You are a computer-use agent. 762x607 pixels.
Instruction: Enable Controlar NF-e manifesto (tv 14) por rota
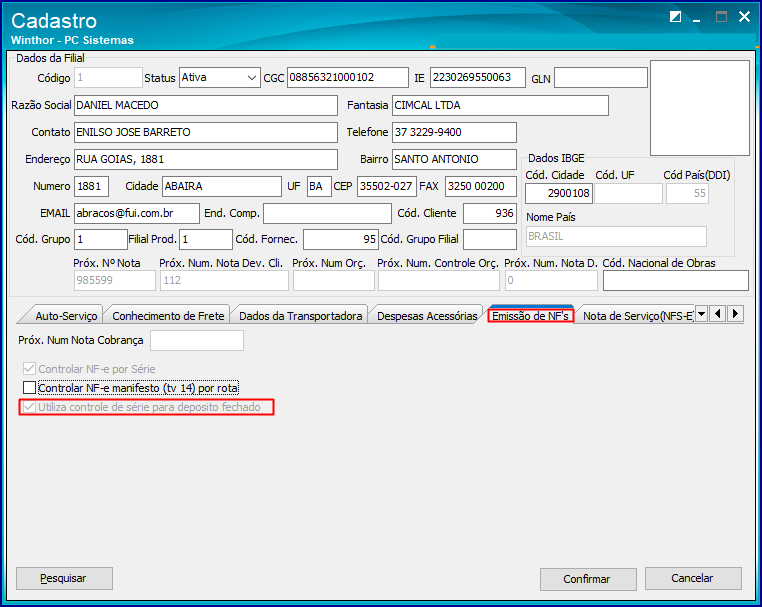(x=29, y=388)
